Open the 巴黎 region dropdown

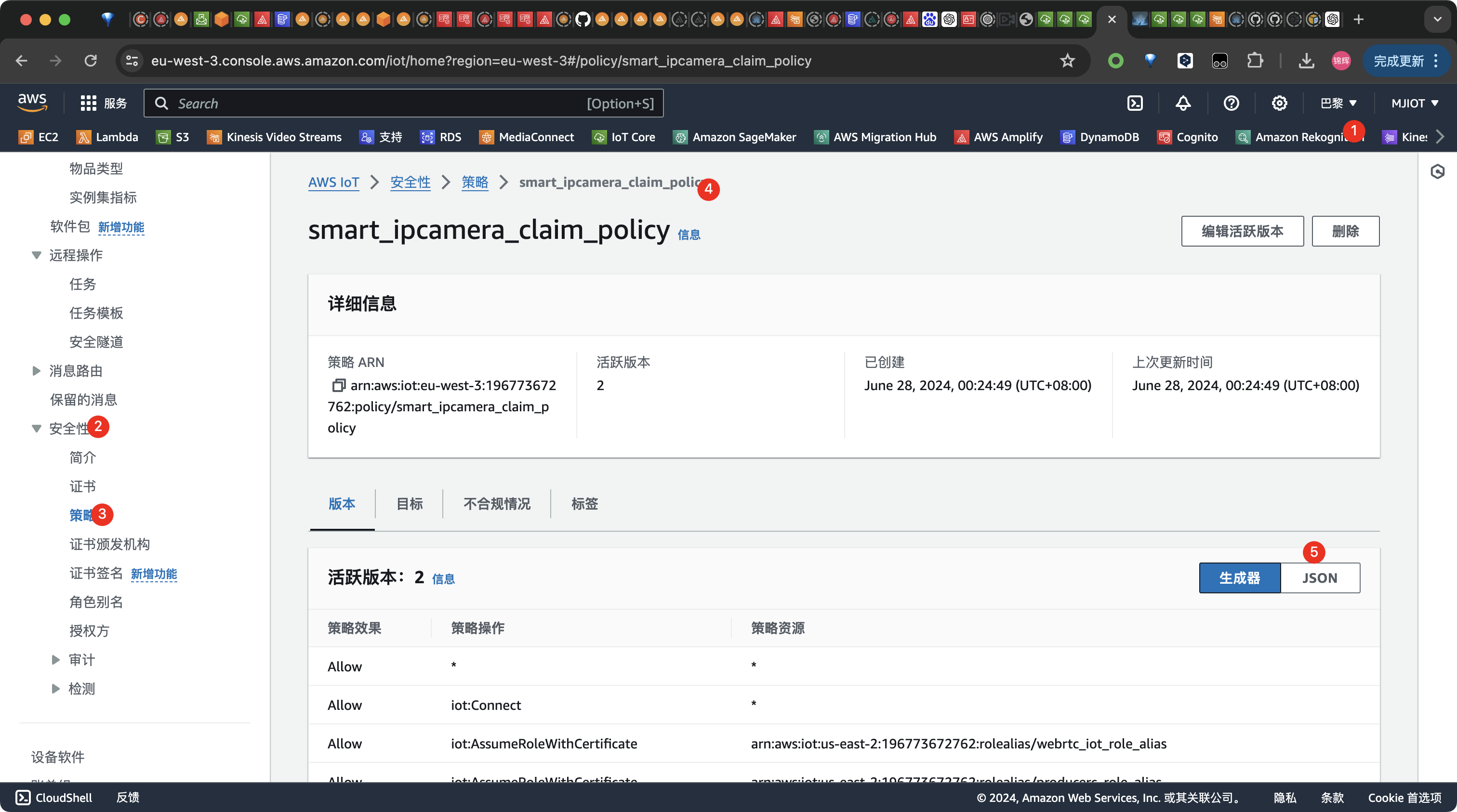point(1338,104)
